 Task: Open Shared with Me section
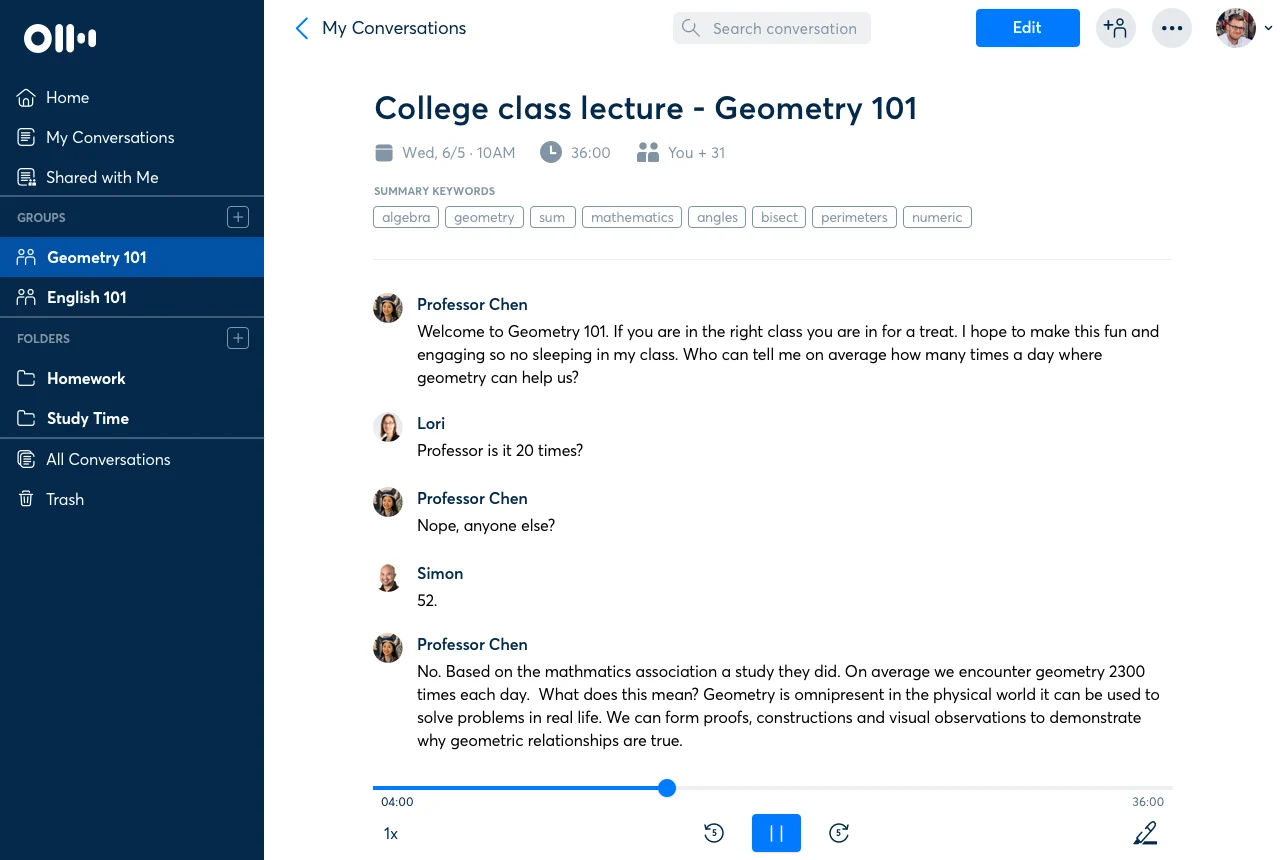(101, 177)
